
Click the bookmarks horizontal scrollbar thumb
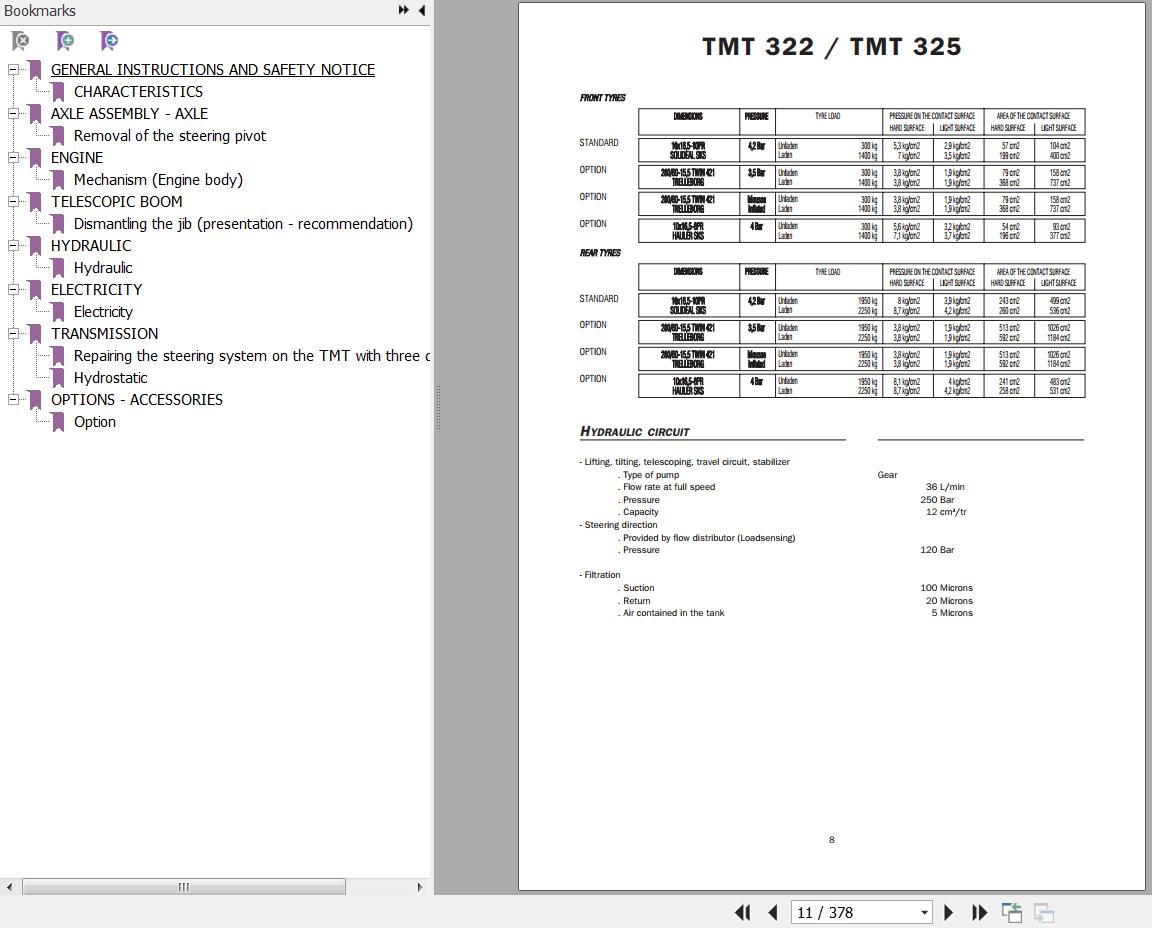184,887
